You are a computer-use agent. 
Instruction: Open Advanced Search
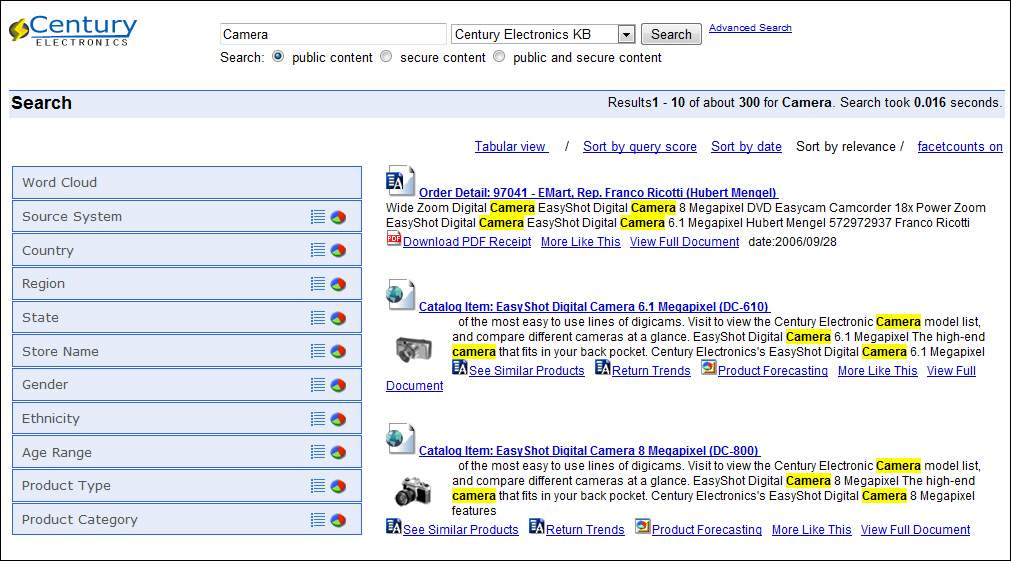(750, 28)
